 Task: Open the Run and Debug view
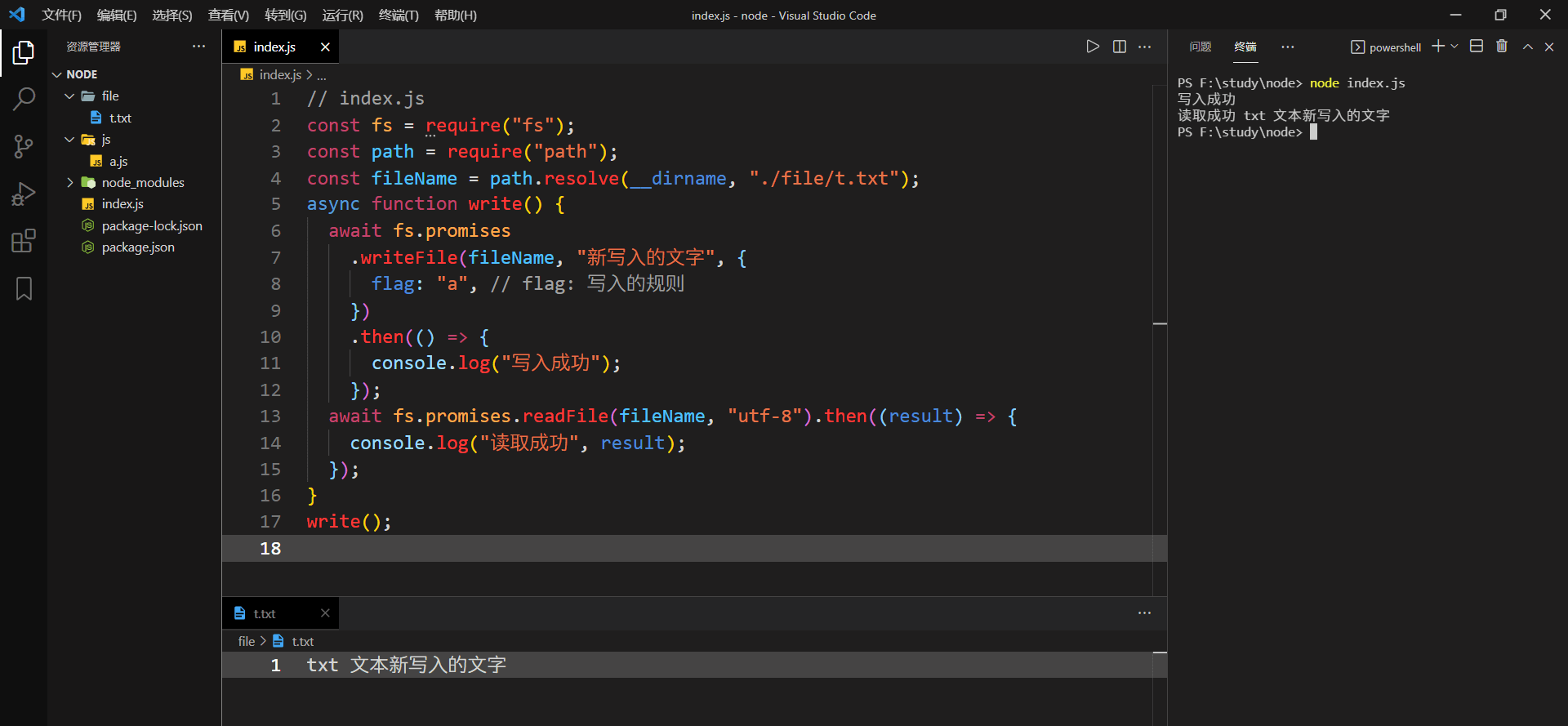pyautogui.click(x=24, y=194)
